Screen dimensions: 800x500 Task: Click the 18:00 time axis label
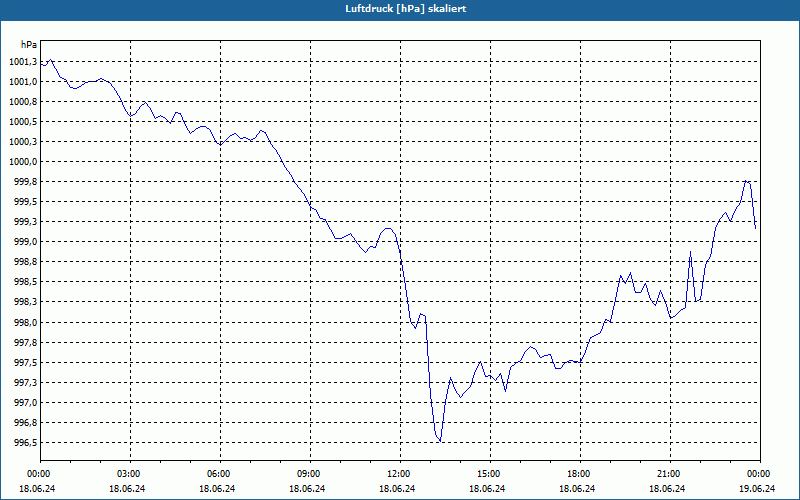tap(580, 474)
